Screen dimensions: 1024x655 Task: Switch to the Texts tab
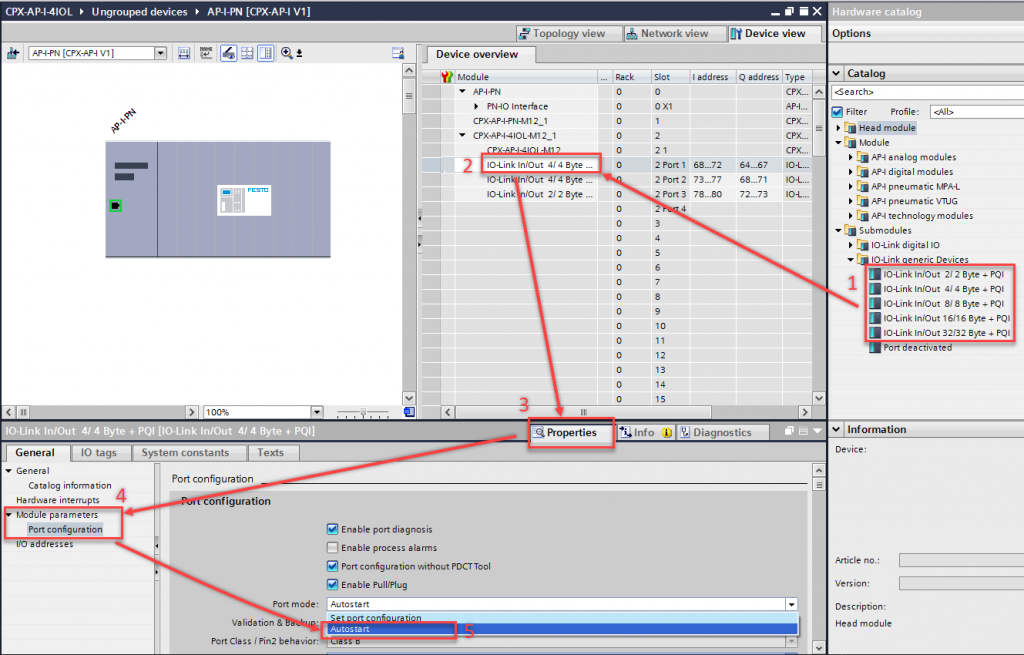pyautogui.click(x=270, y=453)
